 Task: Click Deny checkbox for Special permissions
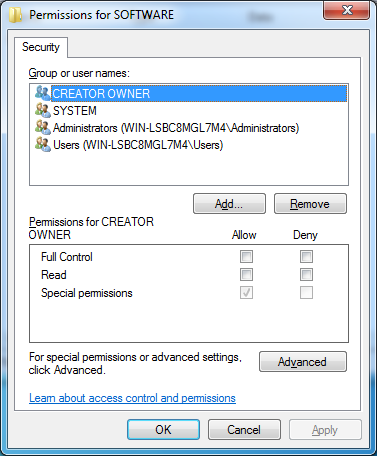(306, 293)
